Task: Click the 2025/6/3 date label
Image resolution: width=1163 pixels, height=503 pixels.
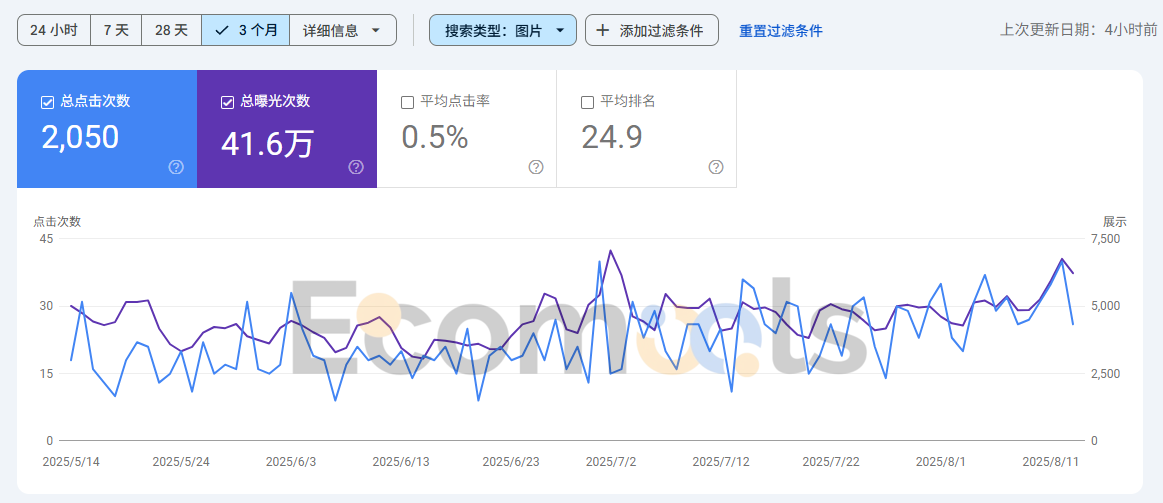Action: pyautogui.click(x=291, y=461)
